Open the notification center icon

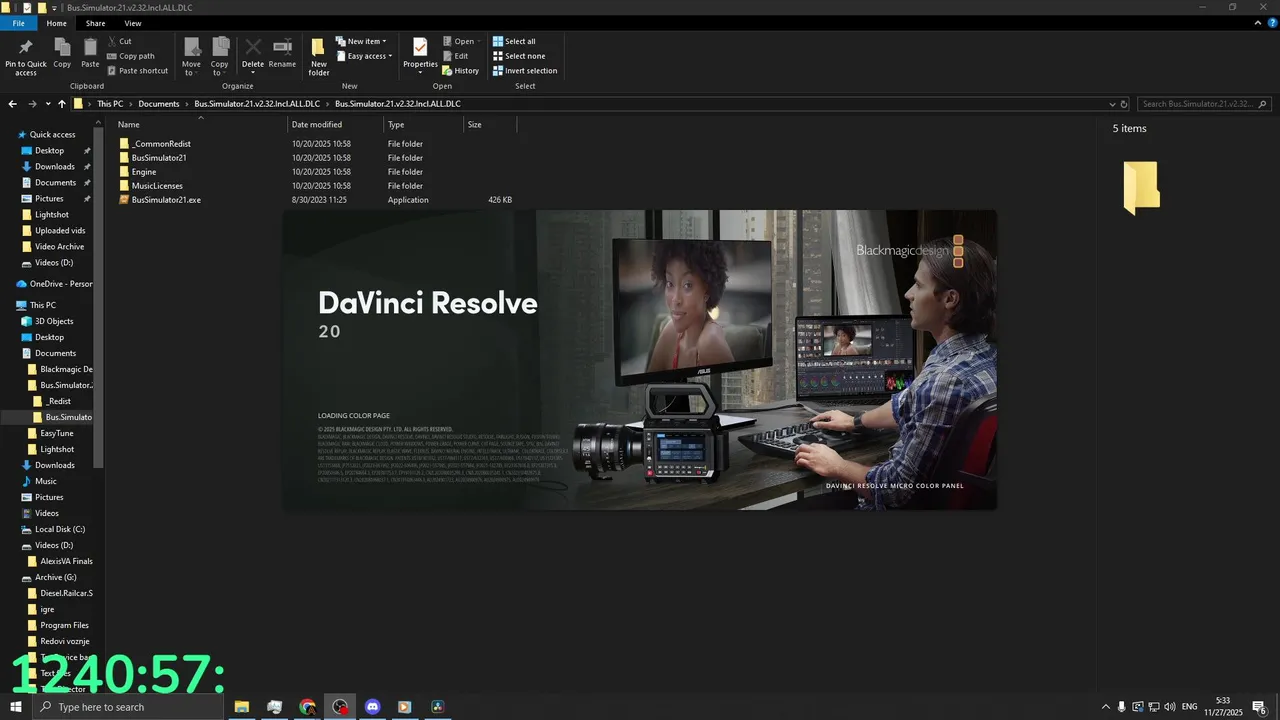click(1259, 707)
